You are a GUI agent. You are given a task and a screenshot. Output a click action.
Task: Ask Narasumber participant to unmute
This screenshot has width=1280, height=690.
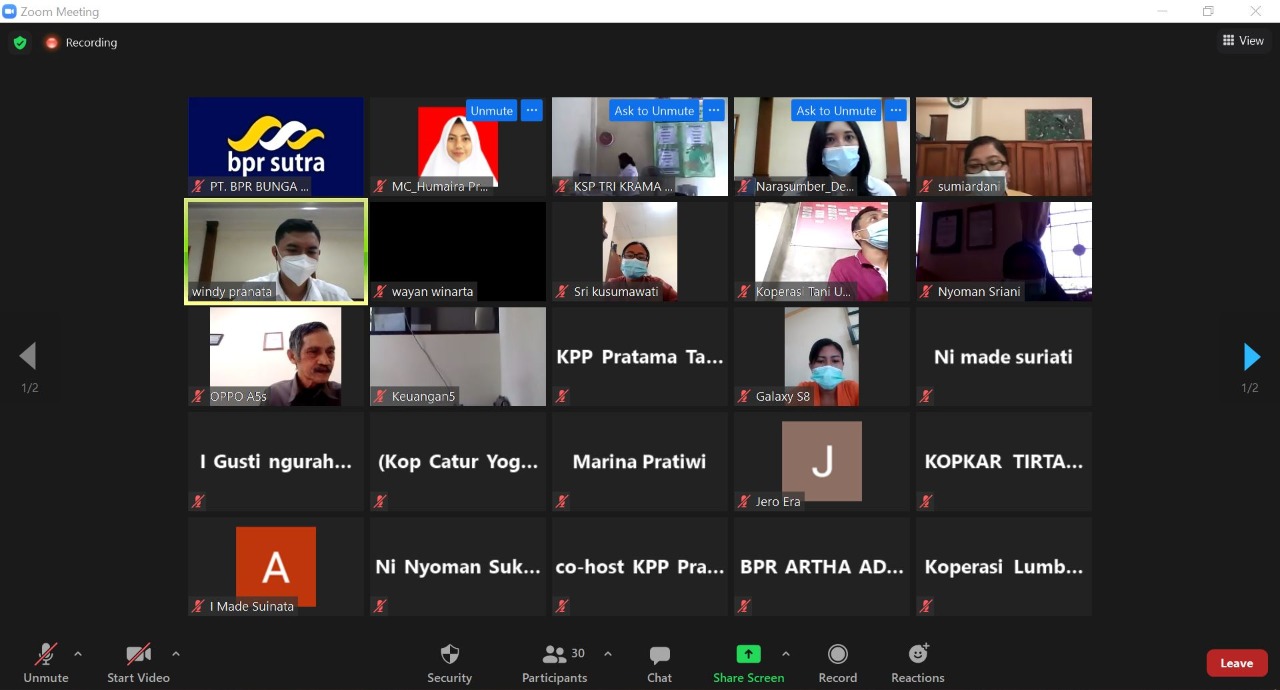[x=836, y=111]
